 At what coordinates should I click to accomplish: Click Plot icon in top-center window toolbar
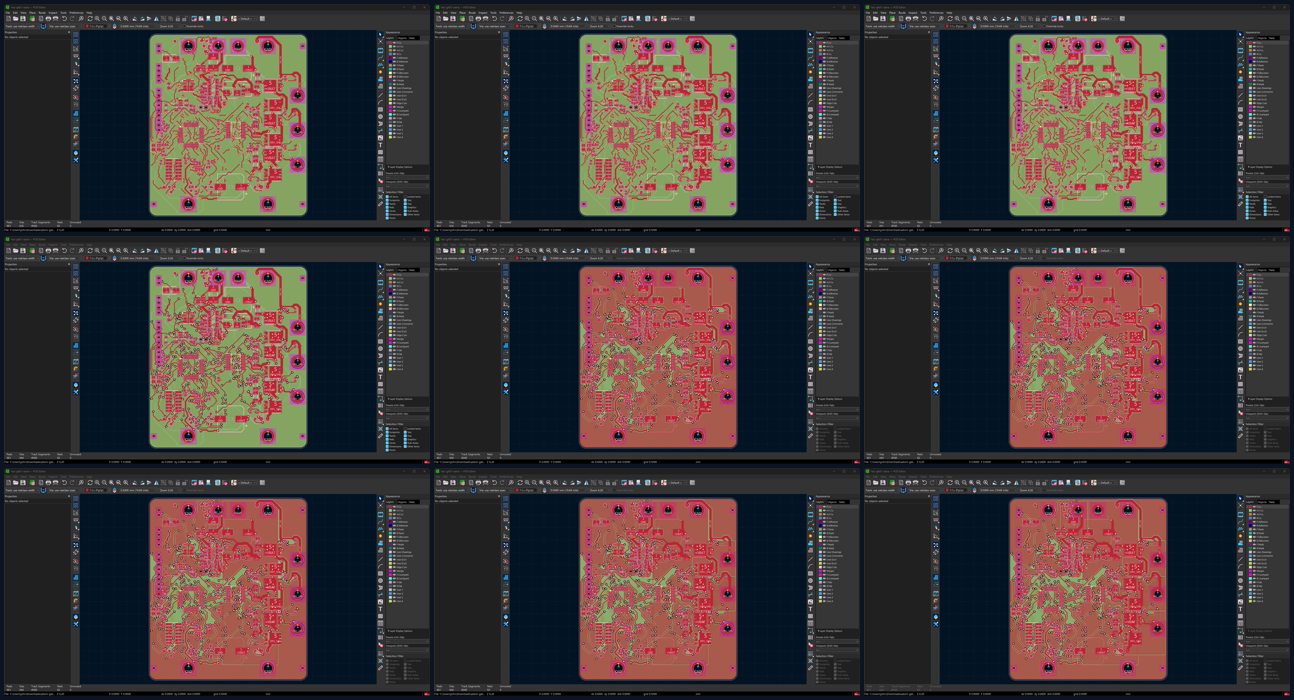pyautogui.click(x=485, y=18)
